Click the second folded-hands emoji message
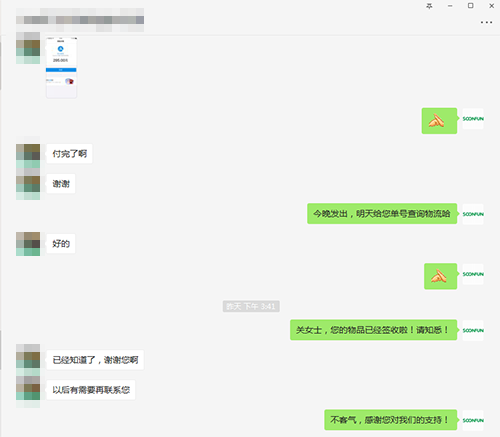 pos(440,276)
